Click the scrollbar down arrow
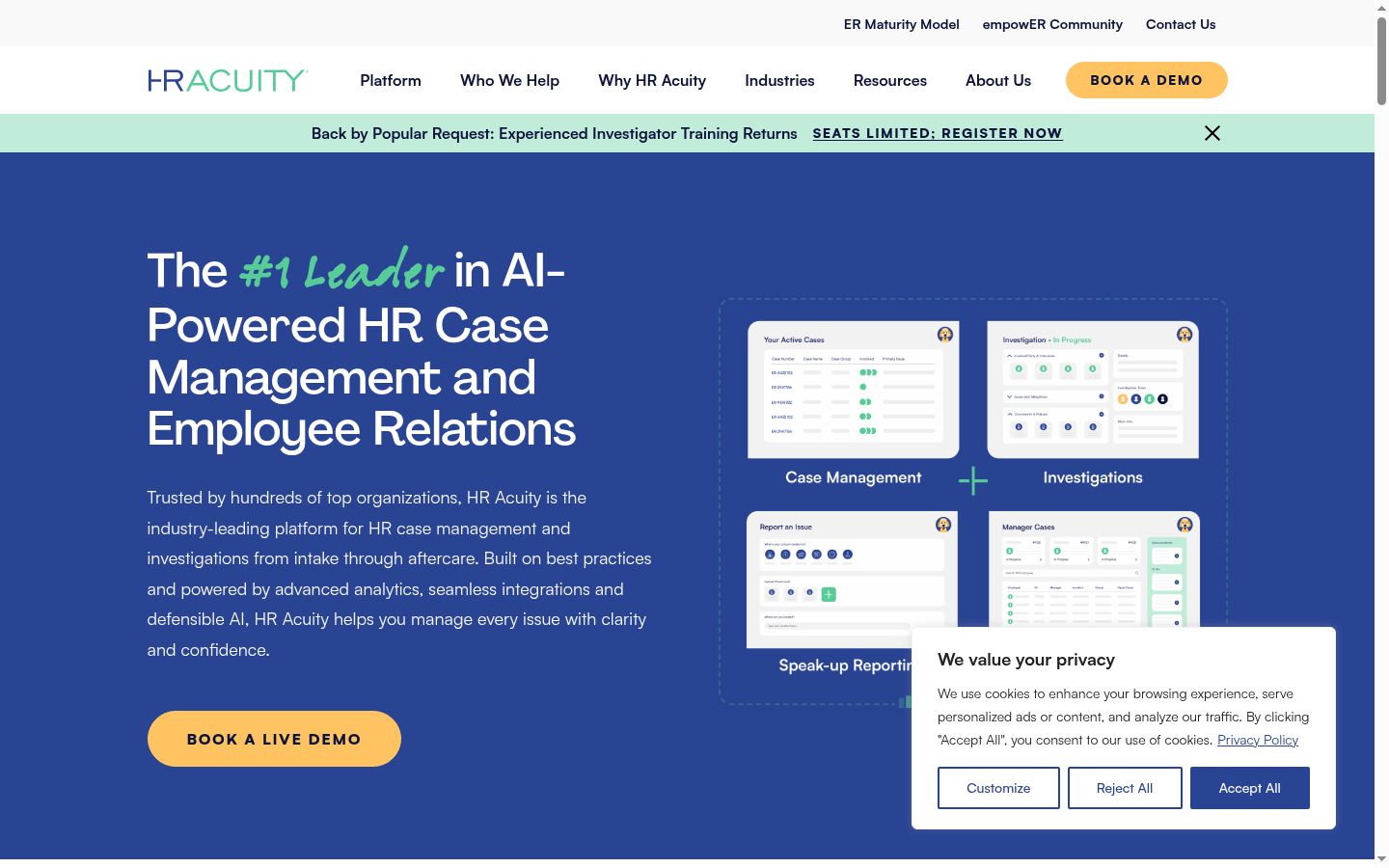This screenshot has width=1389, height=868. click(1381, 859)
